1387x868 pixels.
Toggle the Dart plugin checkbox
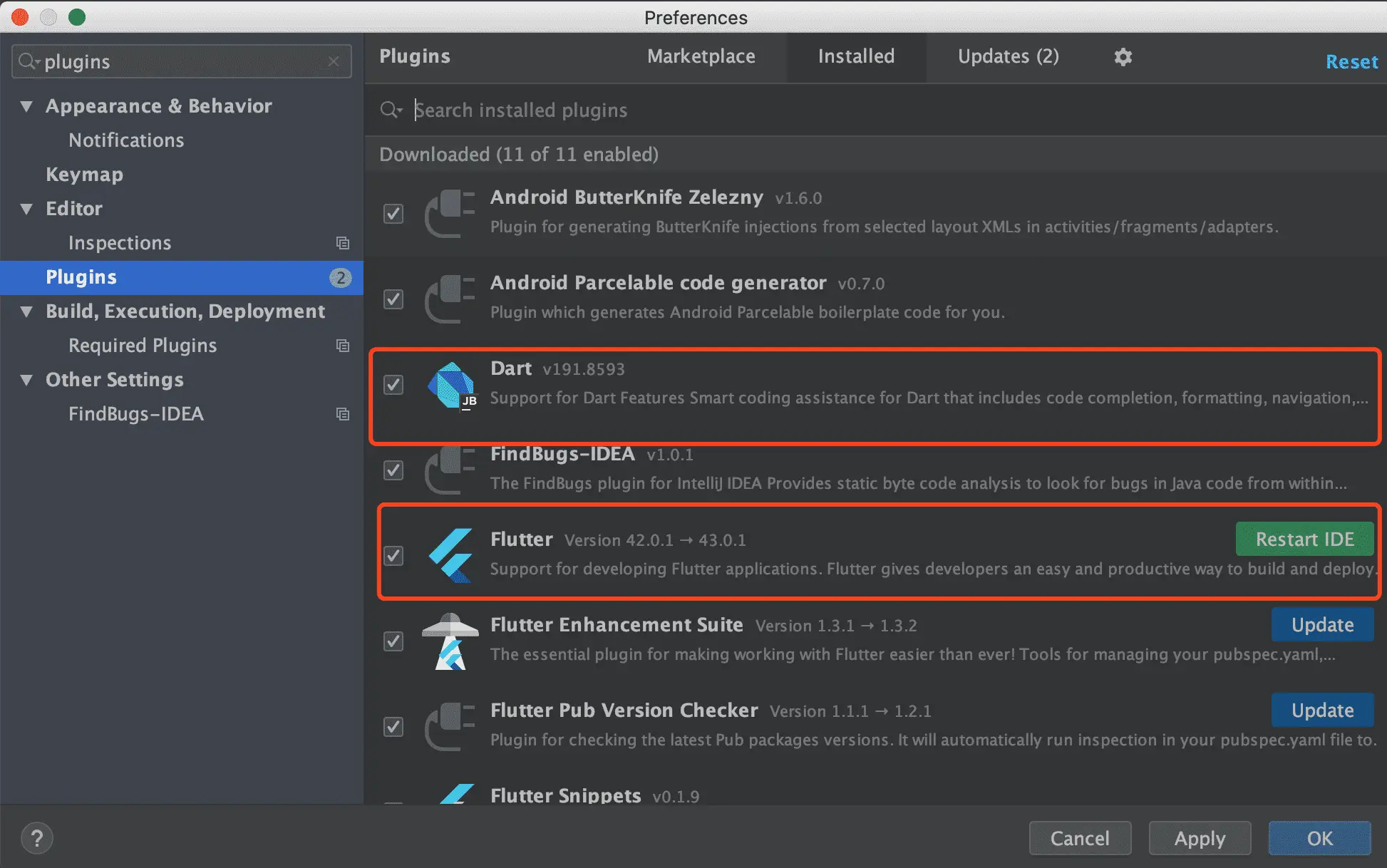393,385
